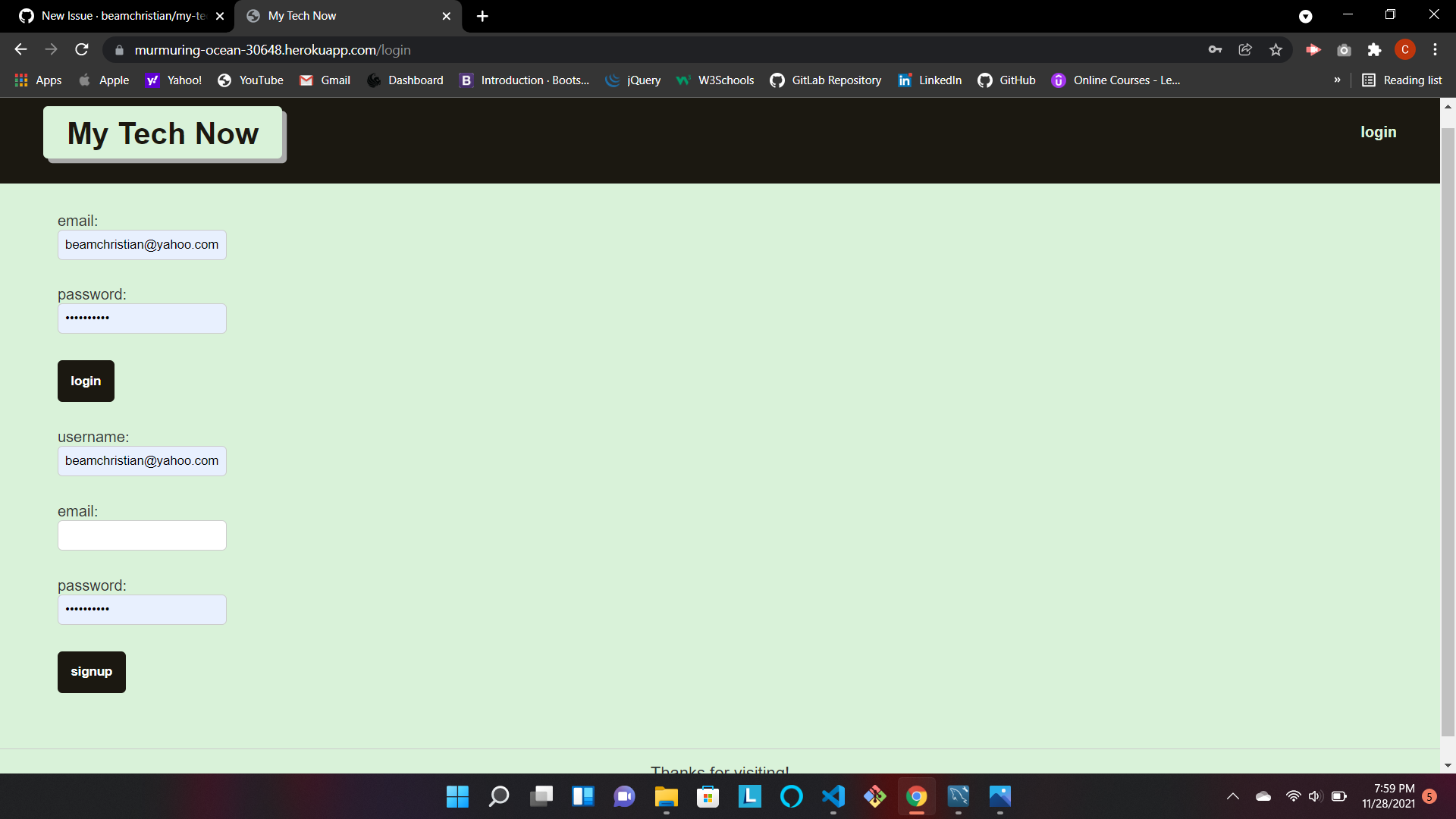Open File Explorer from taskbar
The image size is (1456, 819).
[666, 796]
